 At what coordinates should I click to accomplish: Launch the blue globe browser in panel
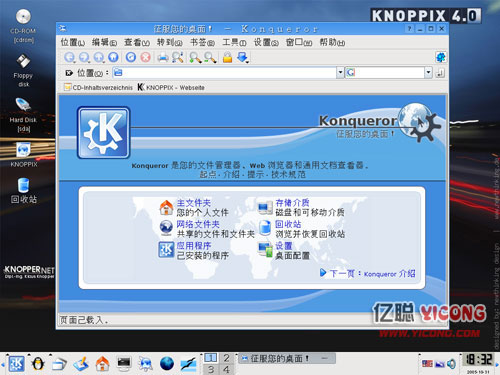pyautogui.click(x=167, y=363)
